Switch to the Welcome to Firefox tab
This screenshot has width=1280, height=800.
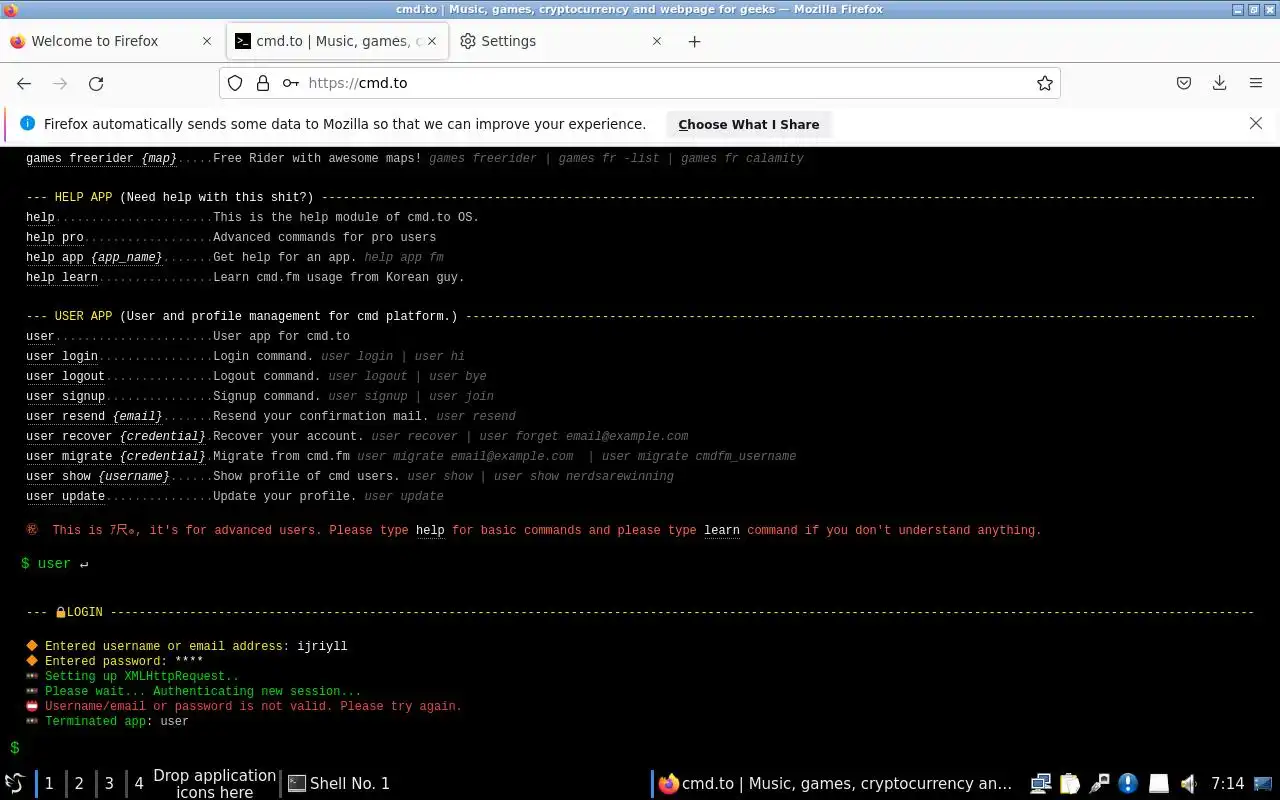tap(111, 41)
